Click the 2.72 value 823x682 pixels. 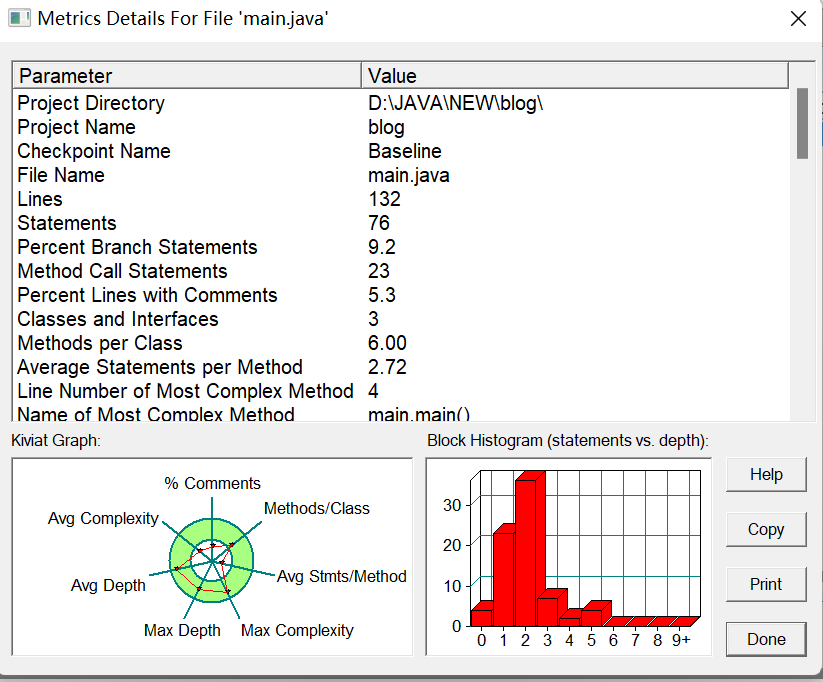click(387, 367)
